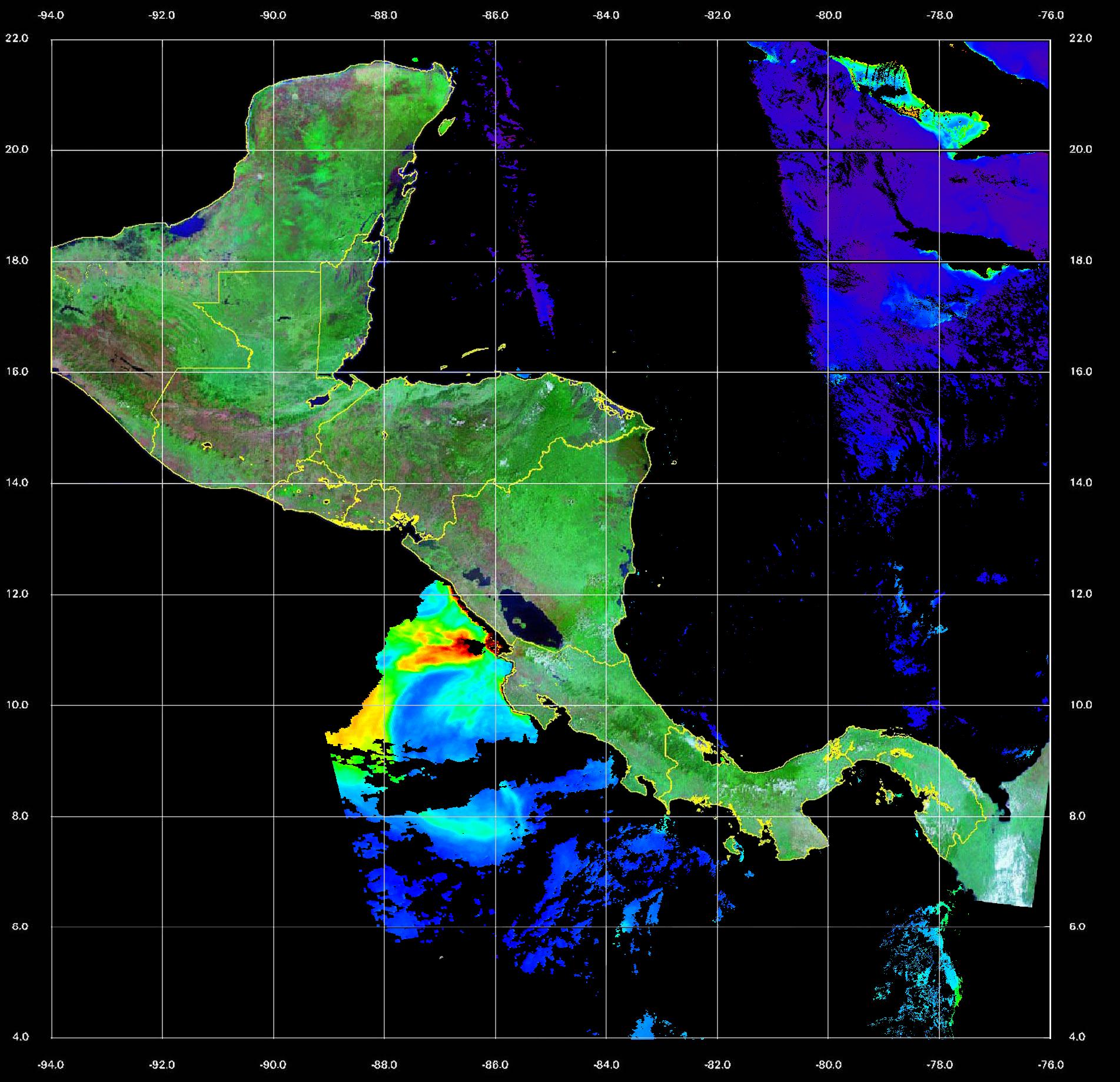This screenshot has height=1082, width=1120.
Task: Click the -76.0 longitude label on bottom axis
Action: (1051, 1064)
